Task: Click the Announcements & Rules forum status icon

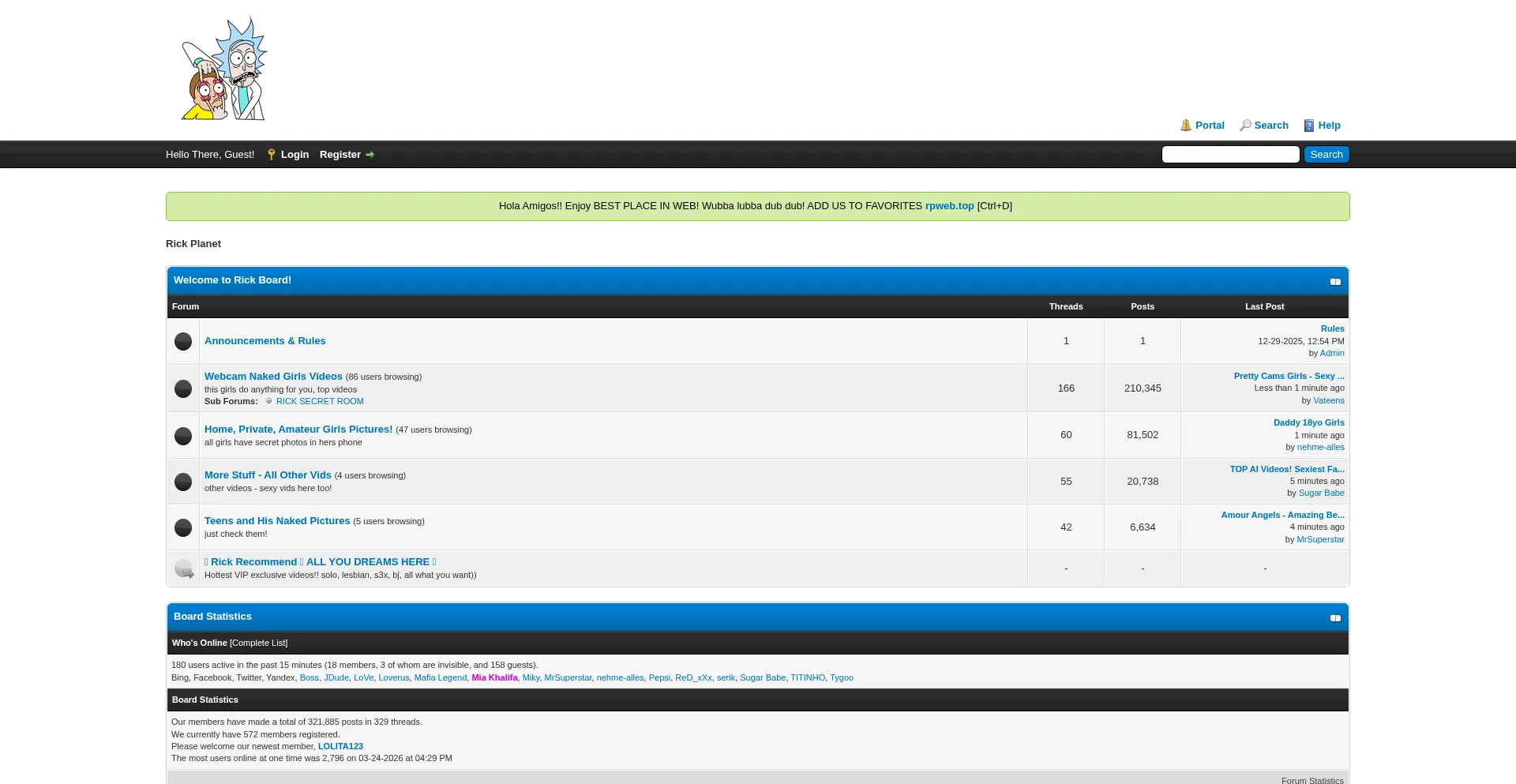Action: point(183,341)
